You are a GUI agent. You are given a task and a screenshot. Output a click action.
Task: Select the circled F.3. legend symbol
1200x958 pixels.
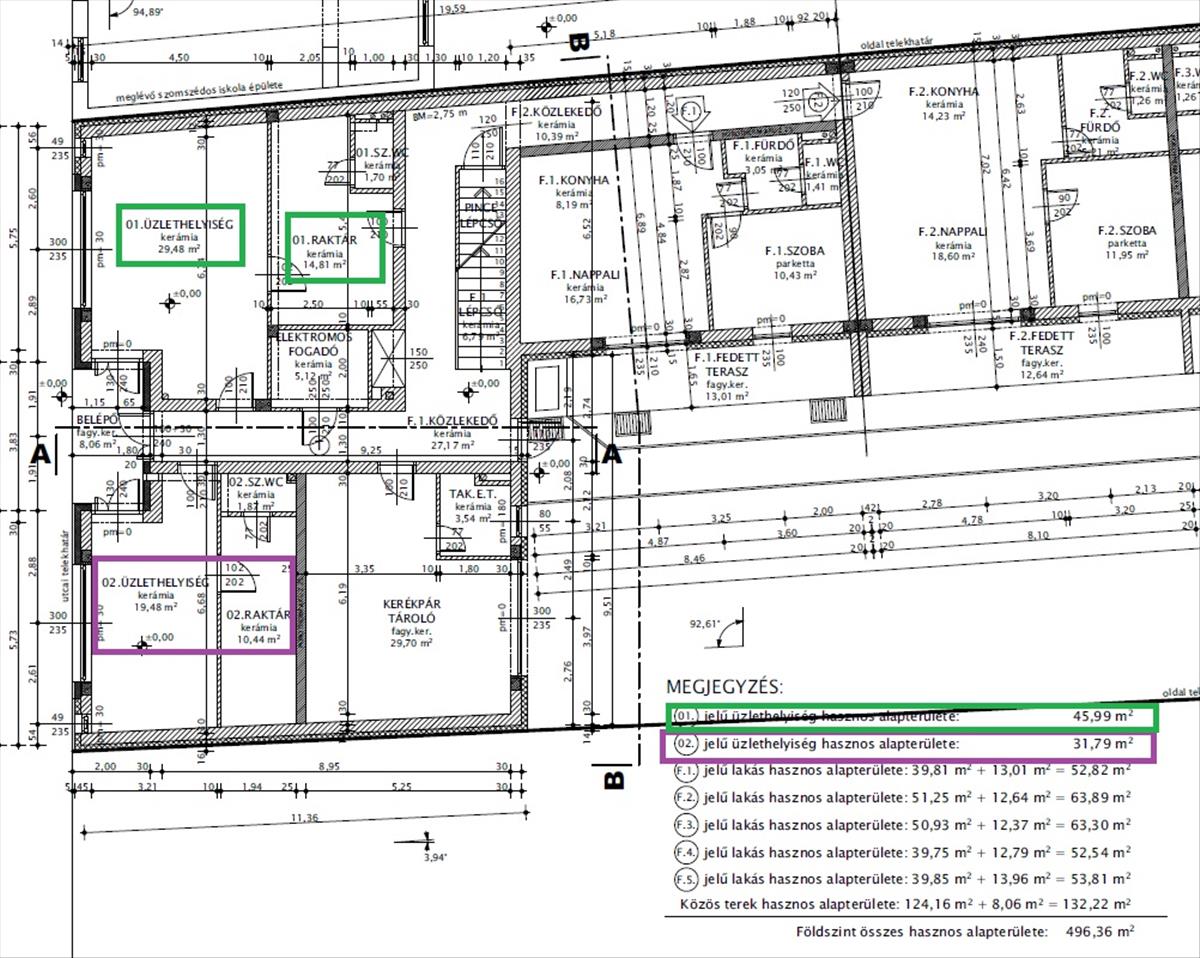coord(685,825)
